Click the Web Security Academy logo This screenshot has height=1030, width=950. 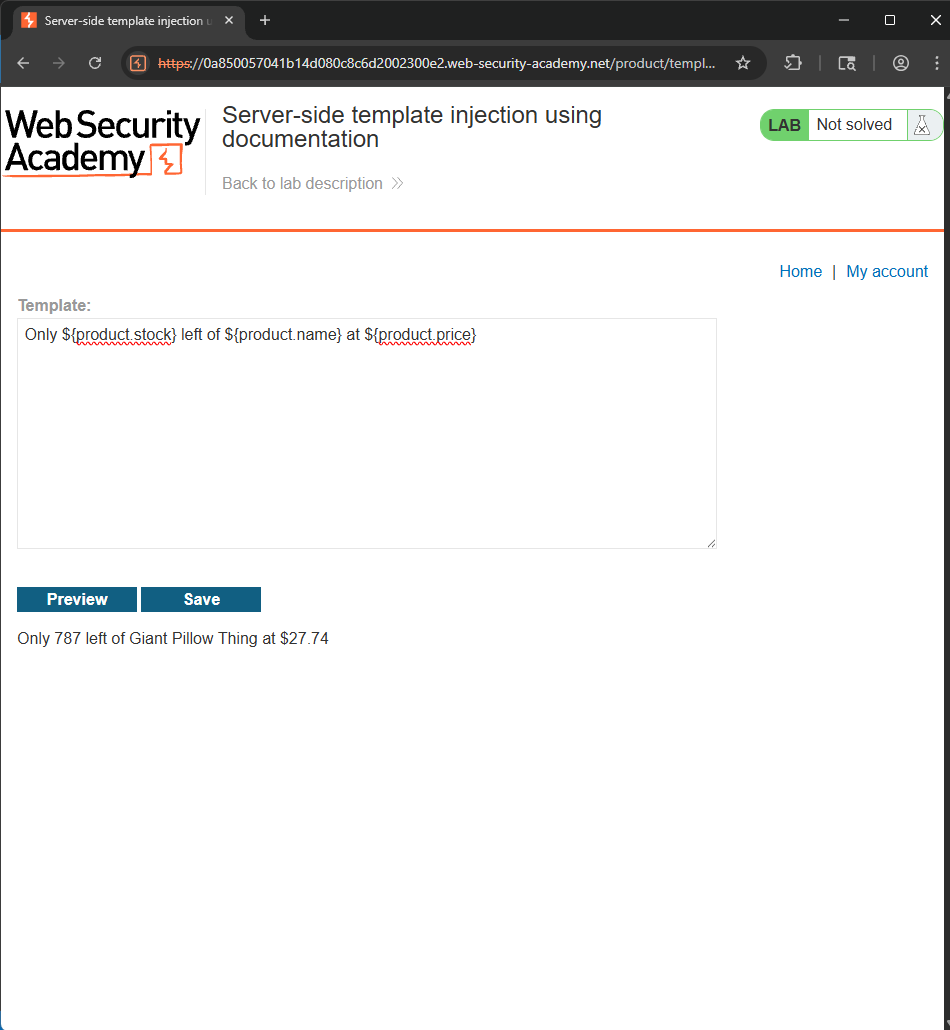coord(102,143)
